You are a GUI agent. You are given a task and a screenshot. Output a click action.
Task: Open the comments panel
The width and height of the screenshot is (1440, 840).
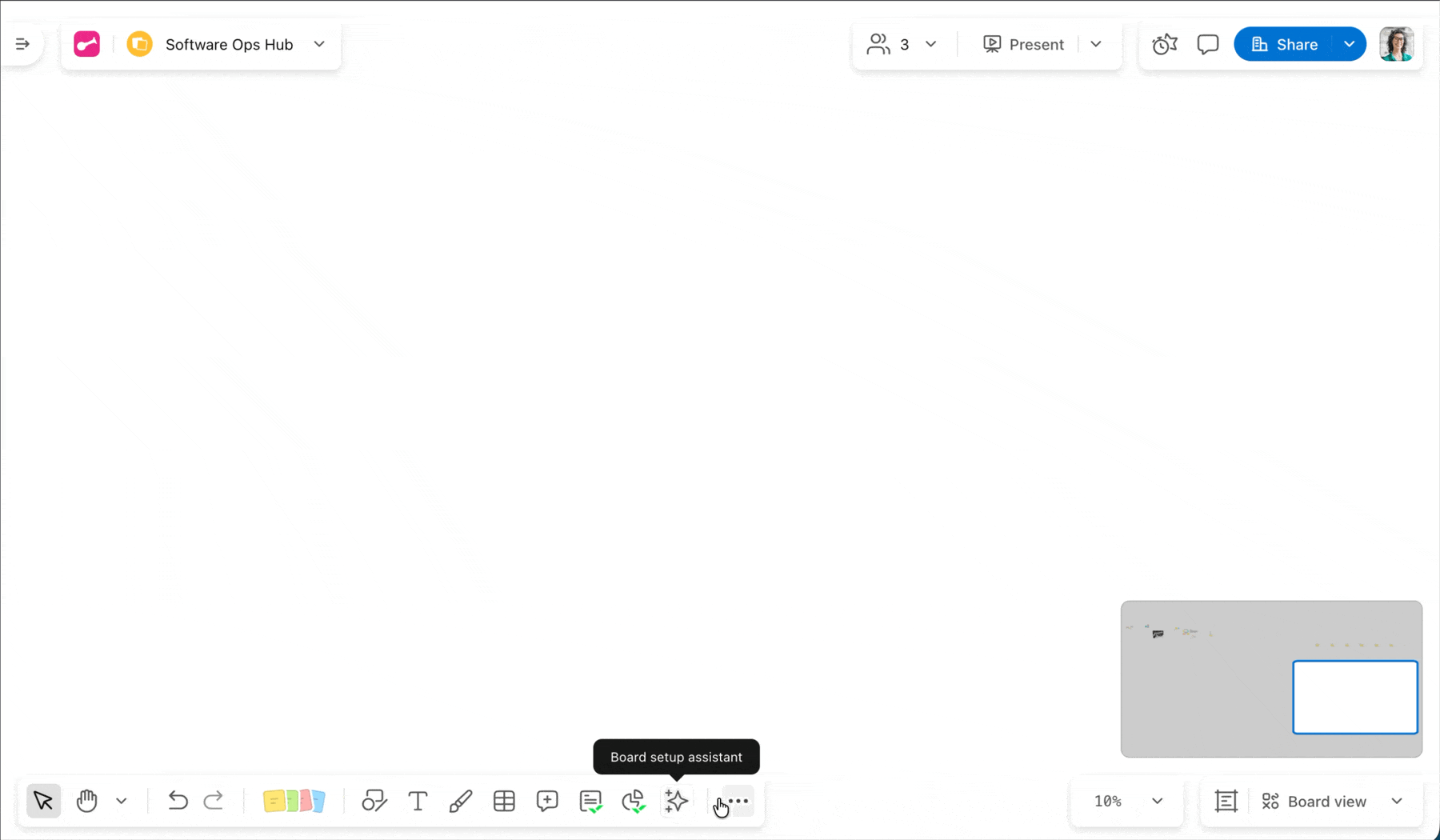pyautogui.click(x=1207, y=44)
